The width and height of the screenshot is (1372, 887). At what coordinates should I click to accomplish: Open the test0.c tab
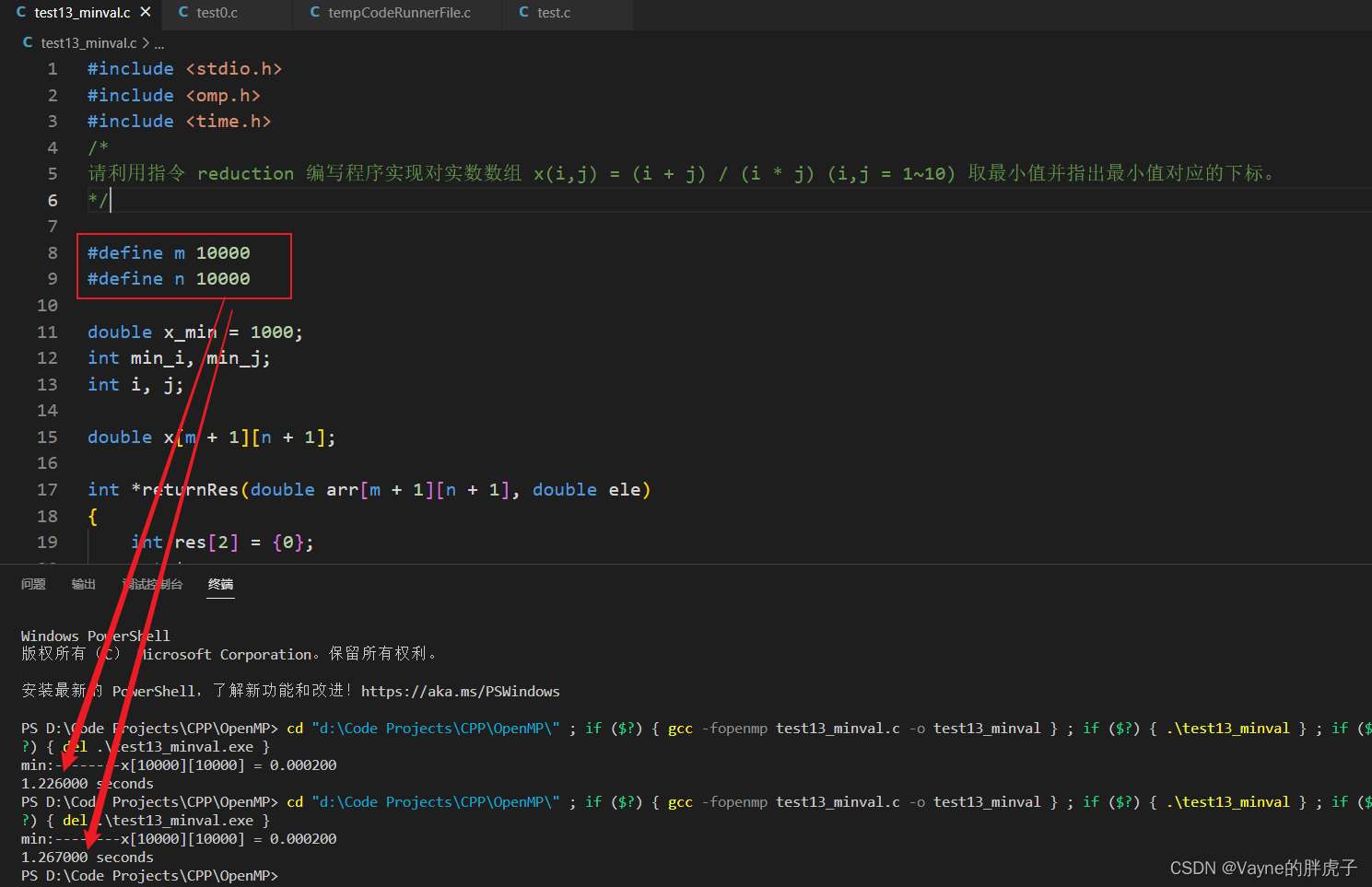coord(217,13)
